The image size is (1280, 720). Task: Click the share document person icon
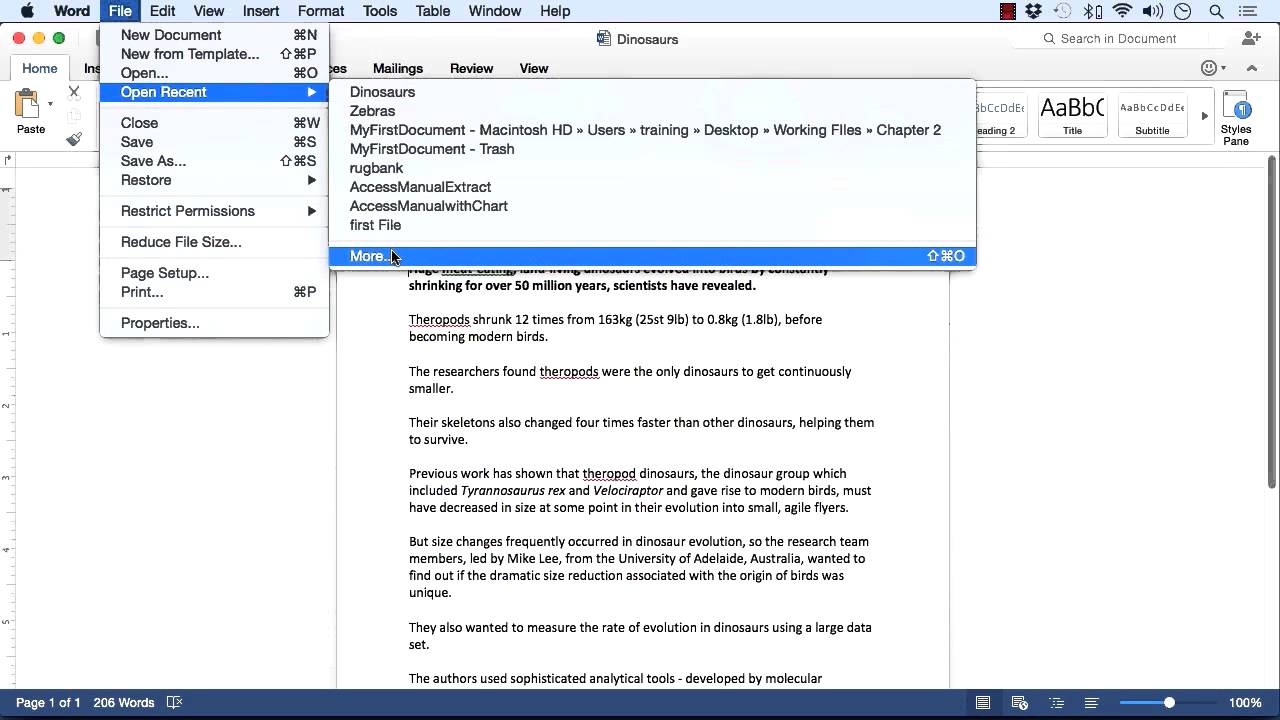pyautogui.click(x=1251, y=38)
